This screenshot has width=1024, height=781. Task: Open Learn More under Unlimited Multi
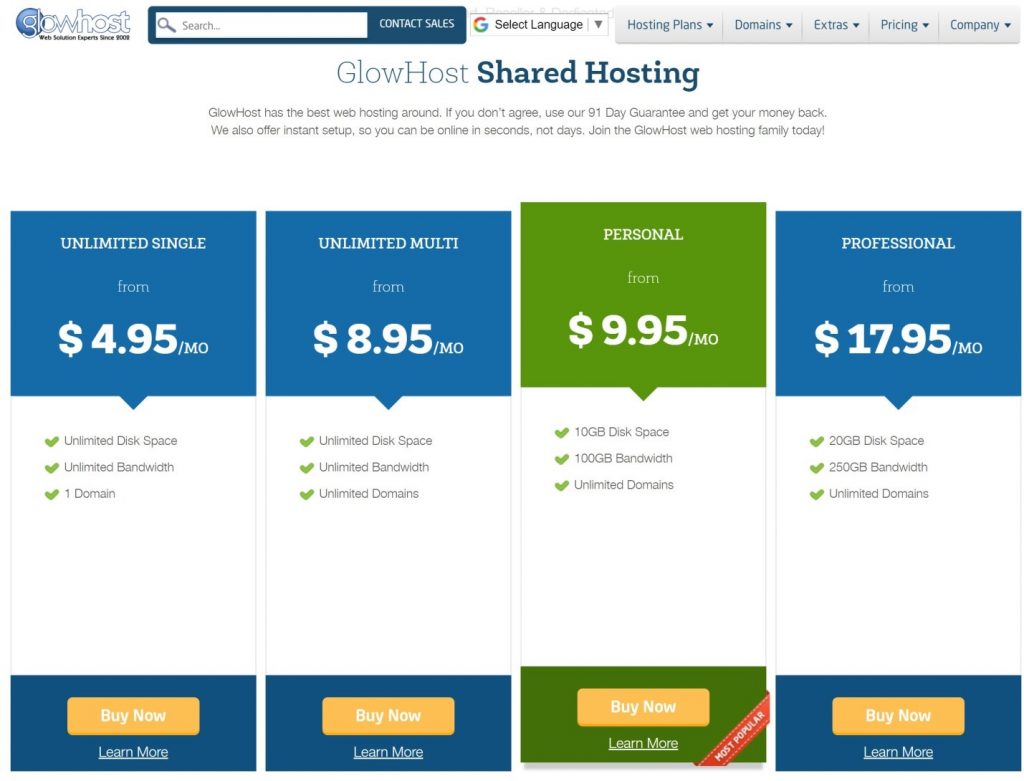(388, 752)
